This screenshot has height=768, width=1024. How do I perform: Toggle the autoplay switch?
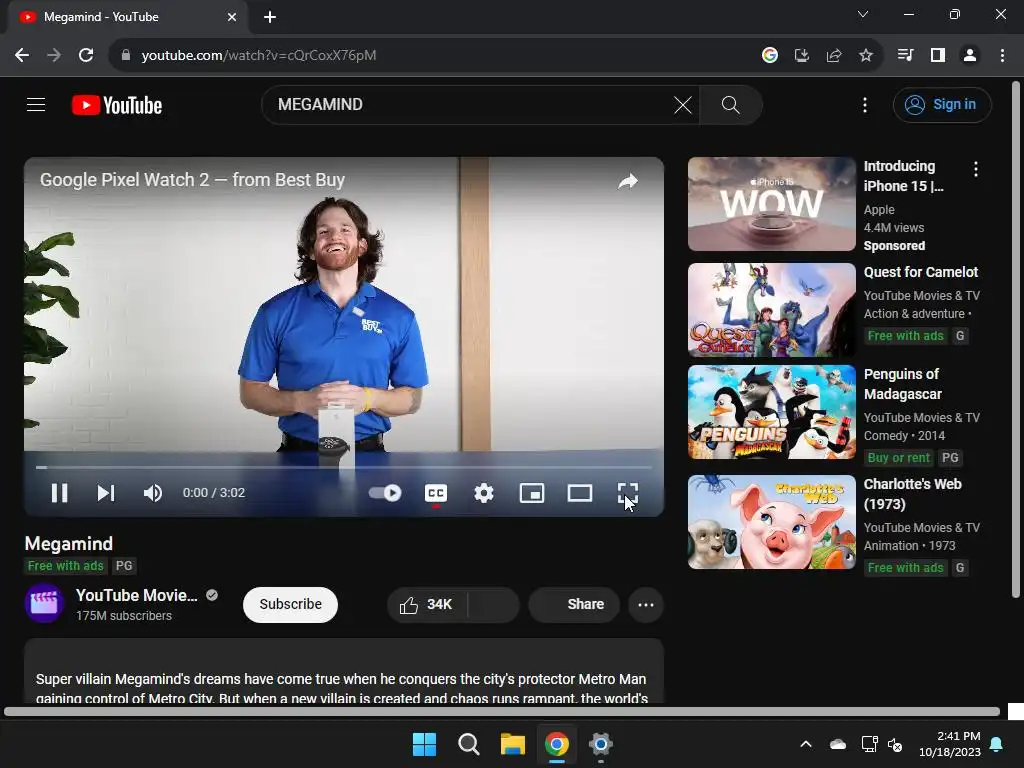click(x=385, y=493)
